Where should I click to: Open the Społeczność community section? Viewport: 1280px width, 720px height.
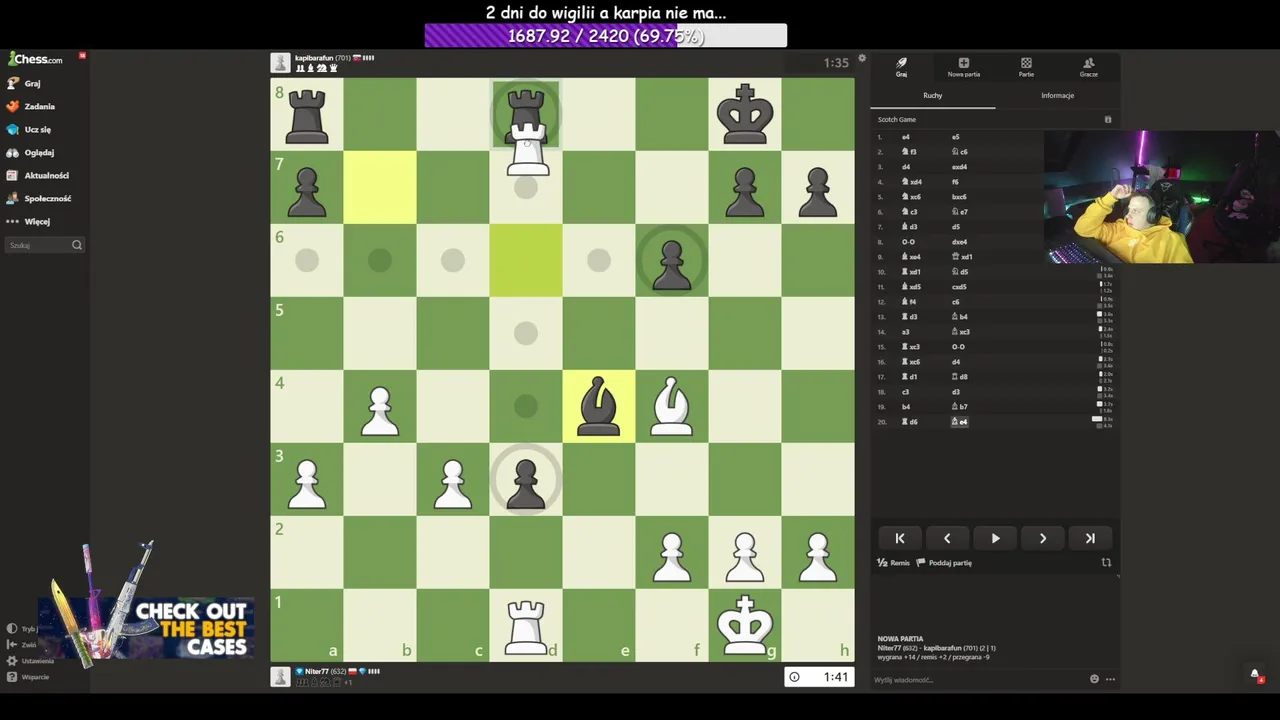point(38,198)
